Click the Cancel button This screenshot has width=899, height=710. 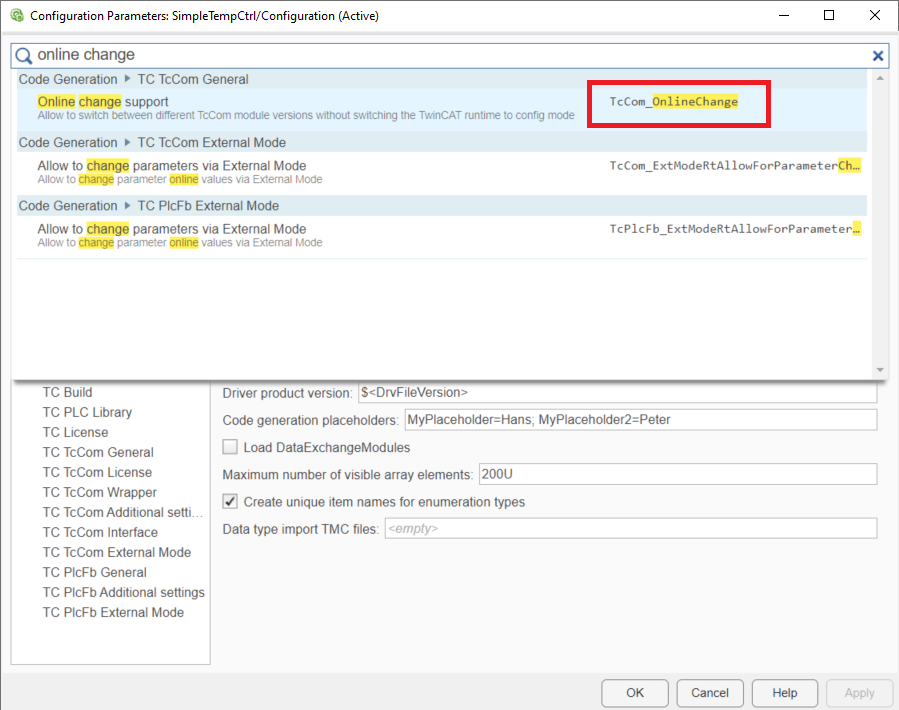pos(710,693)
